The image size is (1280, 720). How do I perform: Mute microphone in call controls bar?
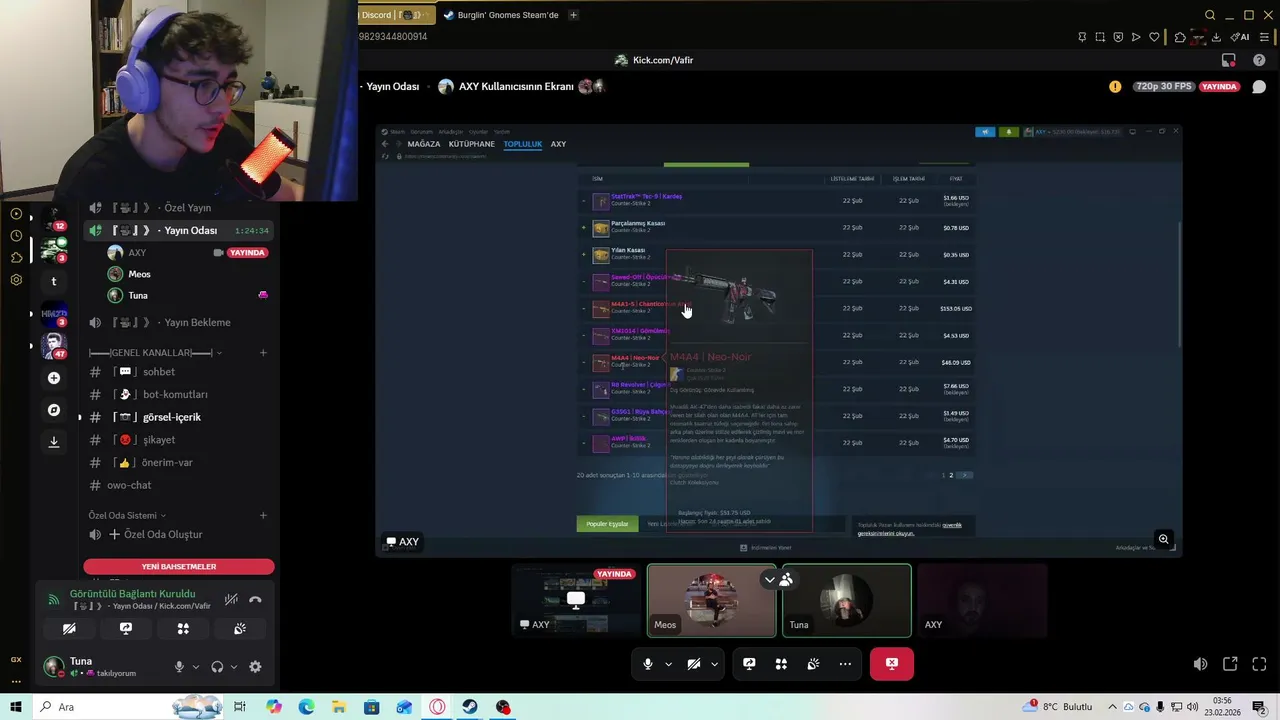click(648, 664)
